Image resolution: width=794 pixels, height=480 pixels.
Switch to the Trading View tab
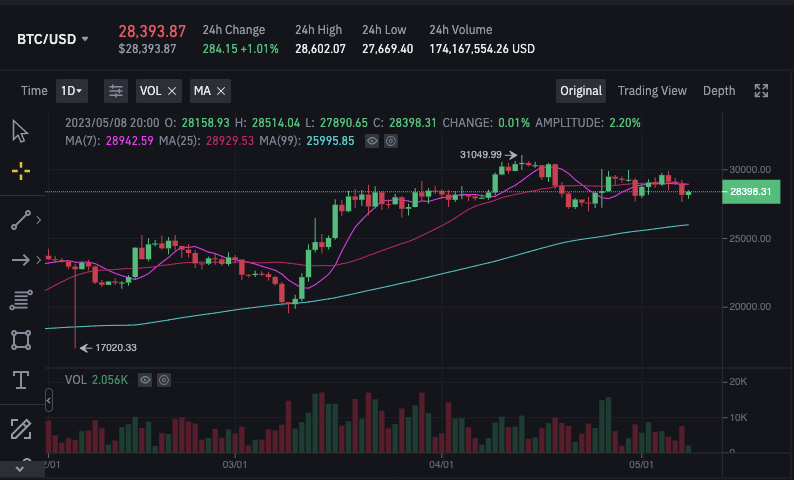pyautogui.click(x=652, y=91)
